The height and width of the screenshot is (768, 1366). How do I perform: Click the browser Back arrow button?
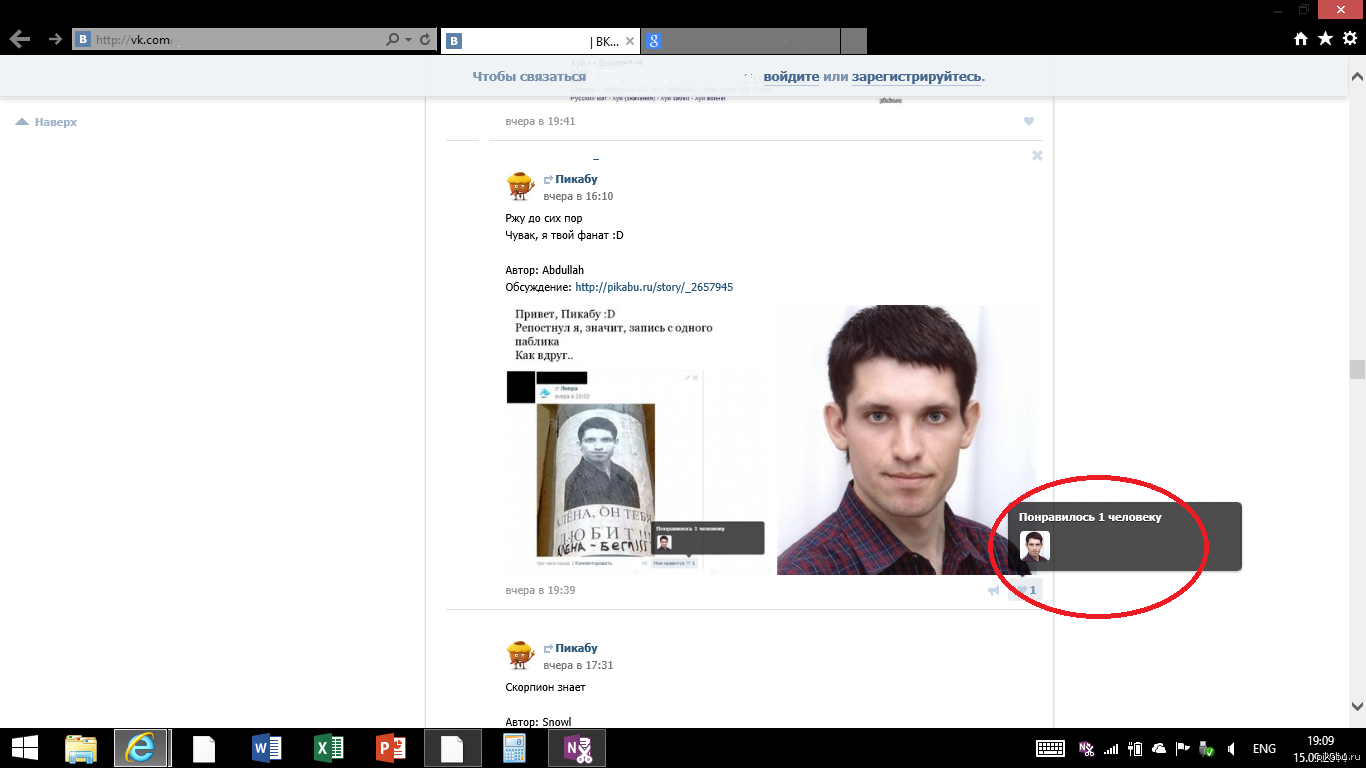click(x=19, y=40)
